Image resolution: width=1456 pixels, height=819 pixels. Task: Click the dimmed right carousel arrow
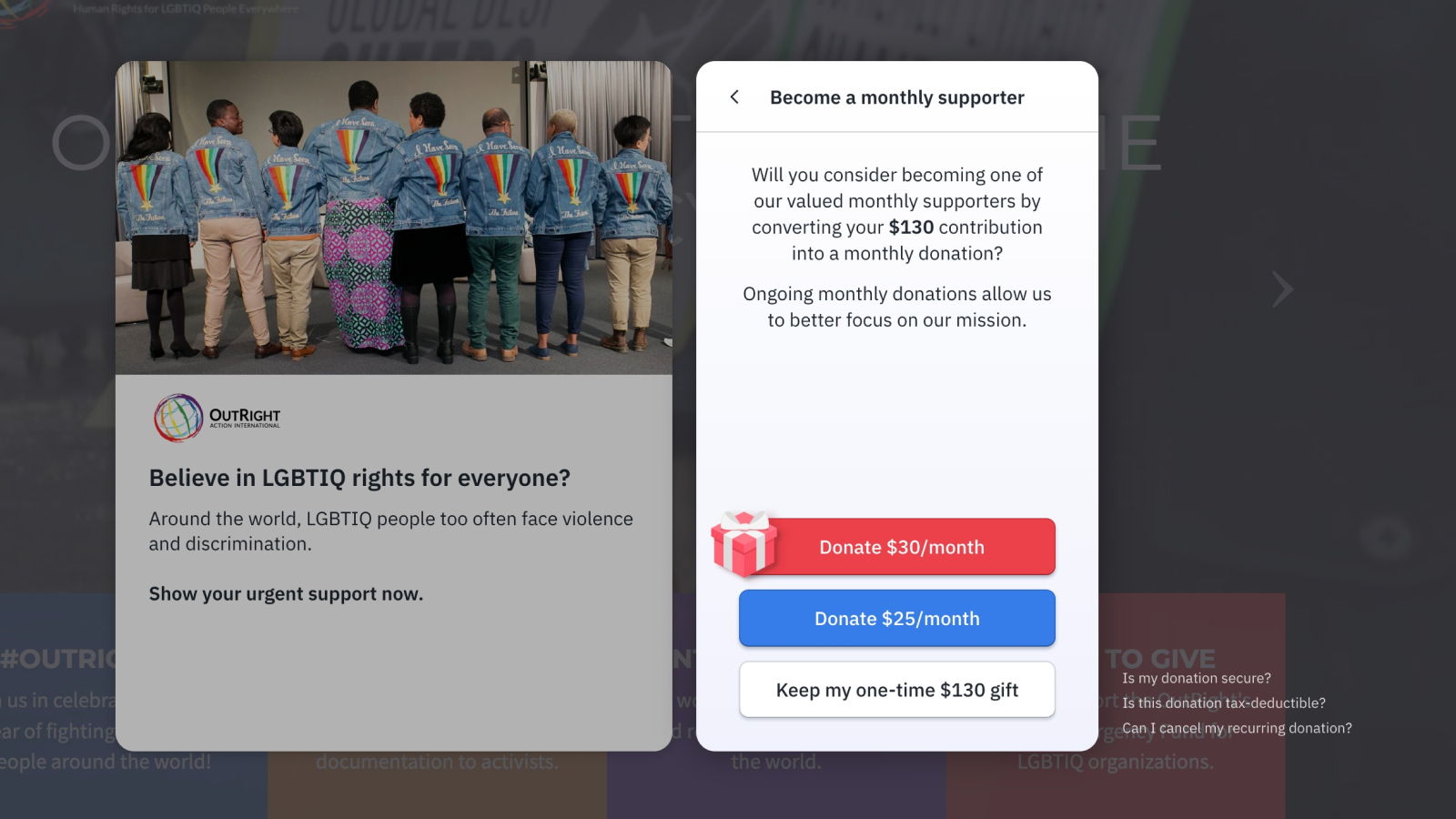click(x=1282, y=289)
